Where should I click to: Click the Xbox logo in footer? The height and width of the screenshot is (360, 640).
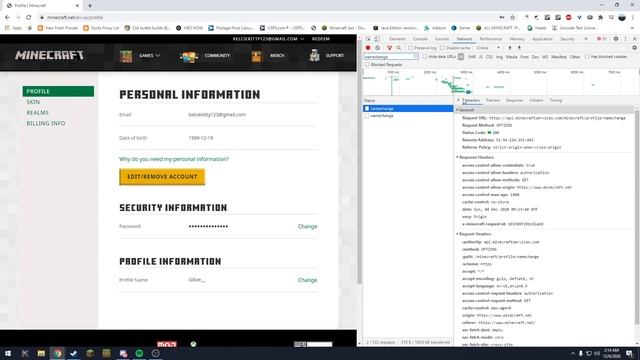tap(193, 344)
